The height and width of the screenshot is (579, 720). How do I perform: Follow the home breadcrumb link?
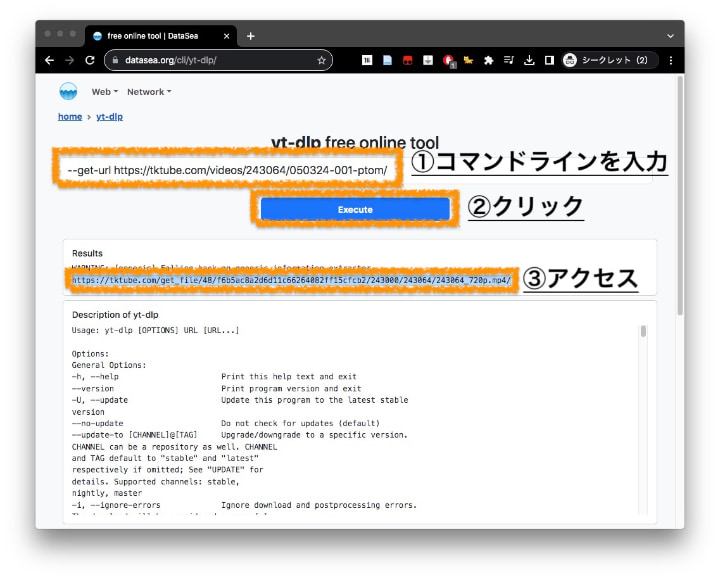point(70,117)
